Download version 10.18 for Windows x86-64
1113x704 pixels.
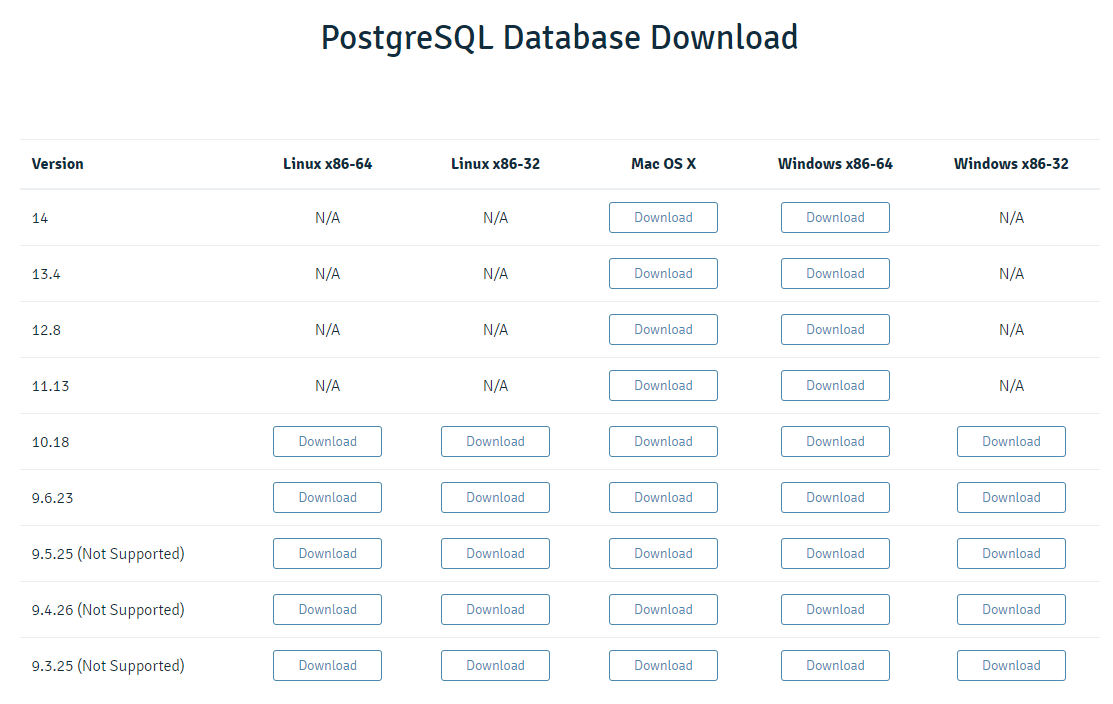[835, 441]
